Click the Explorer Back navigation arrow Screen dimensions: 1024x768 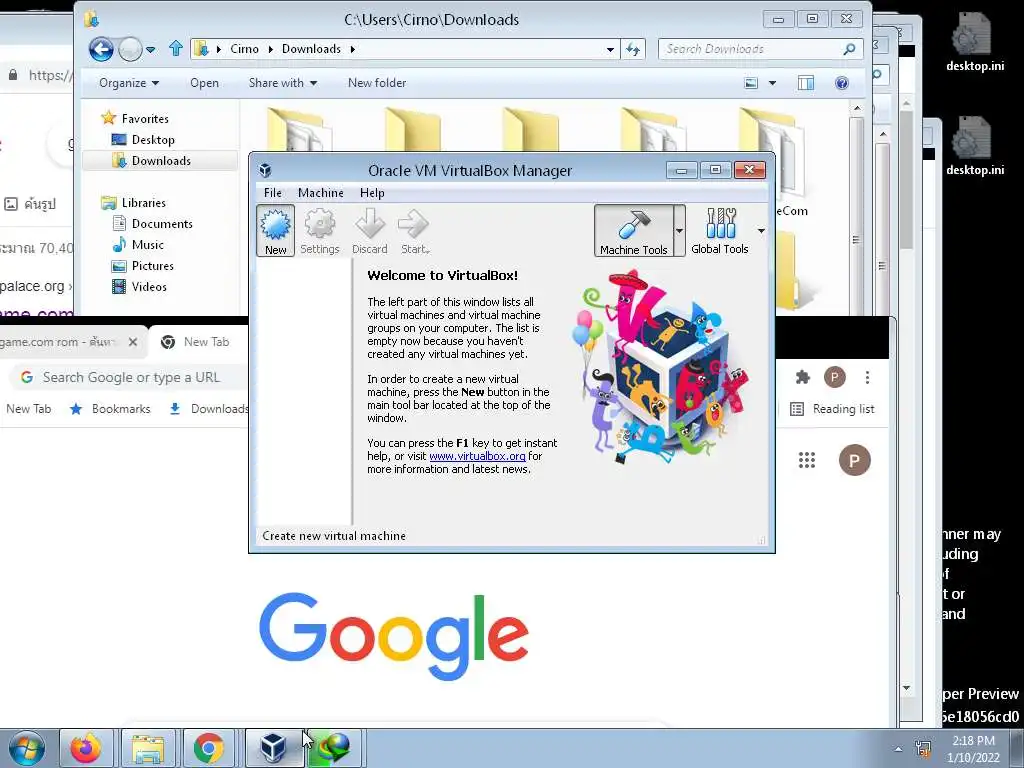[x=101, y=49]
